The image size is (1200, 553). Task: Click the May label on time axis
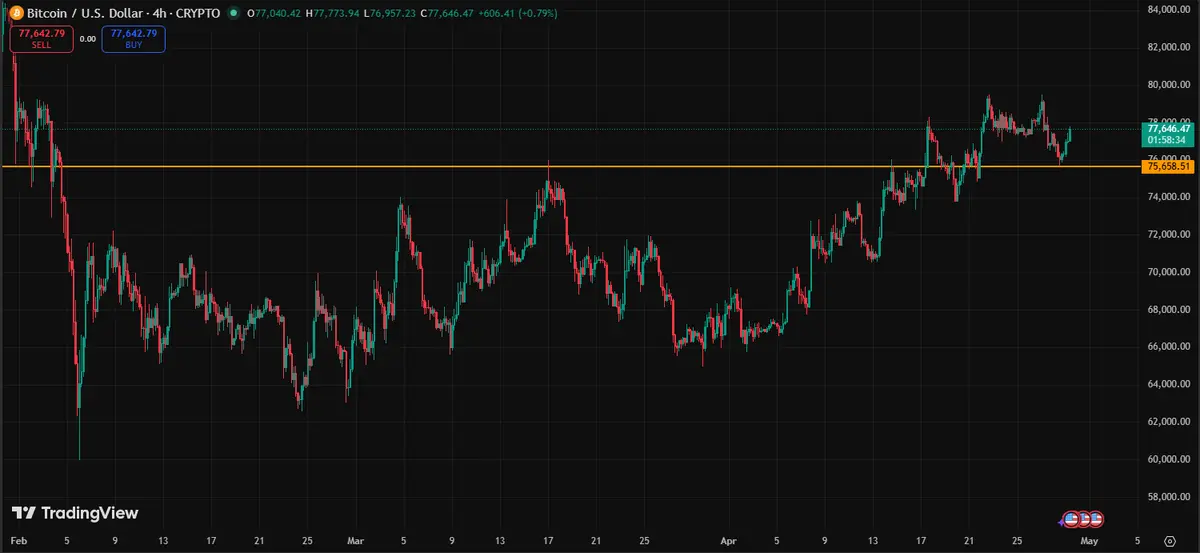1089,541
